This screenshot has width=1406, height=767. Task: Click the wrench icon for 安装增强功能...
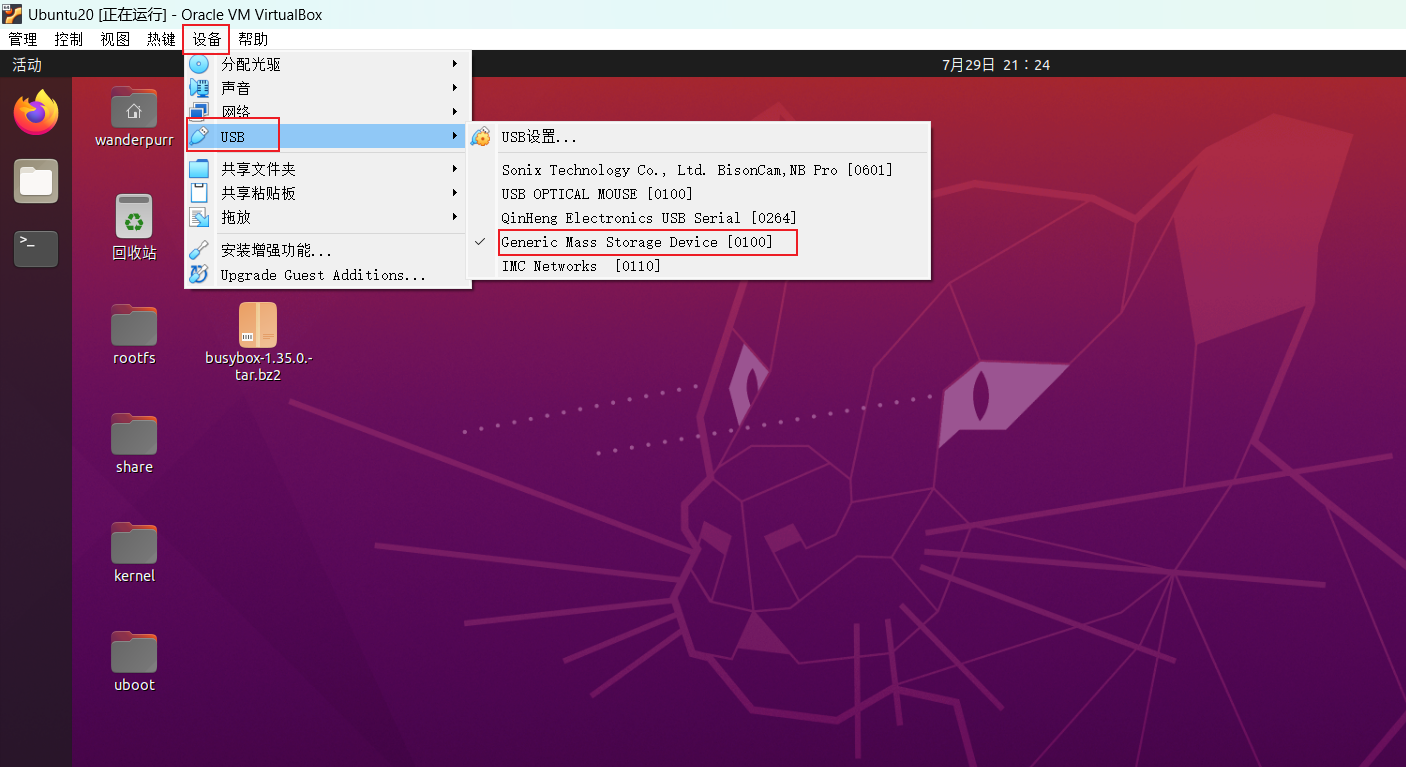(x=200, y=251)
